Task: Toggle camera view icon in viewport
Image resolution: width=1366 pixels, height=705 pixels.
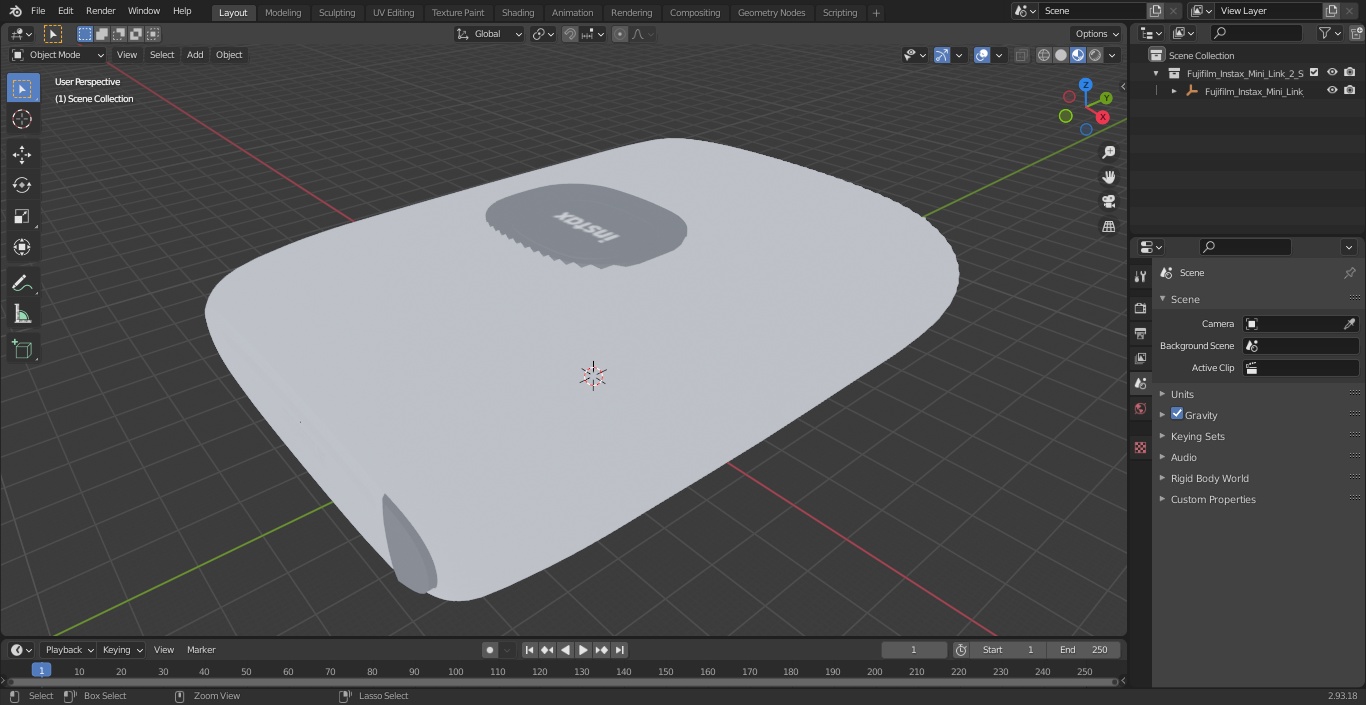Action: pos(1108,201)
